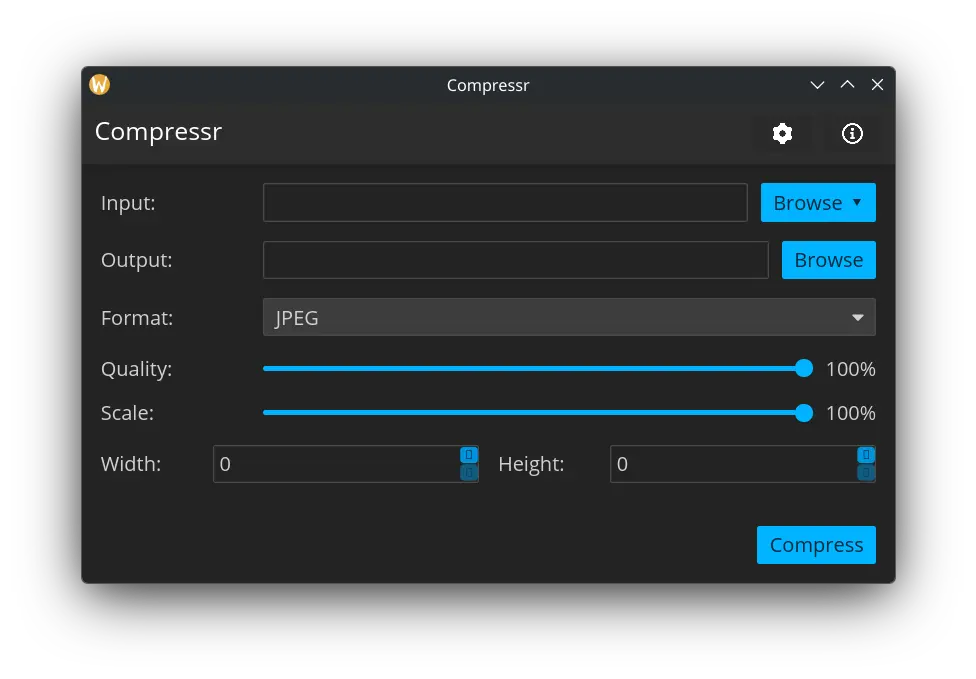Viewport: 976px width, 679px height.
Task: Decrease Width with the down stepper
Action: [469, 473]
